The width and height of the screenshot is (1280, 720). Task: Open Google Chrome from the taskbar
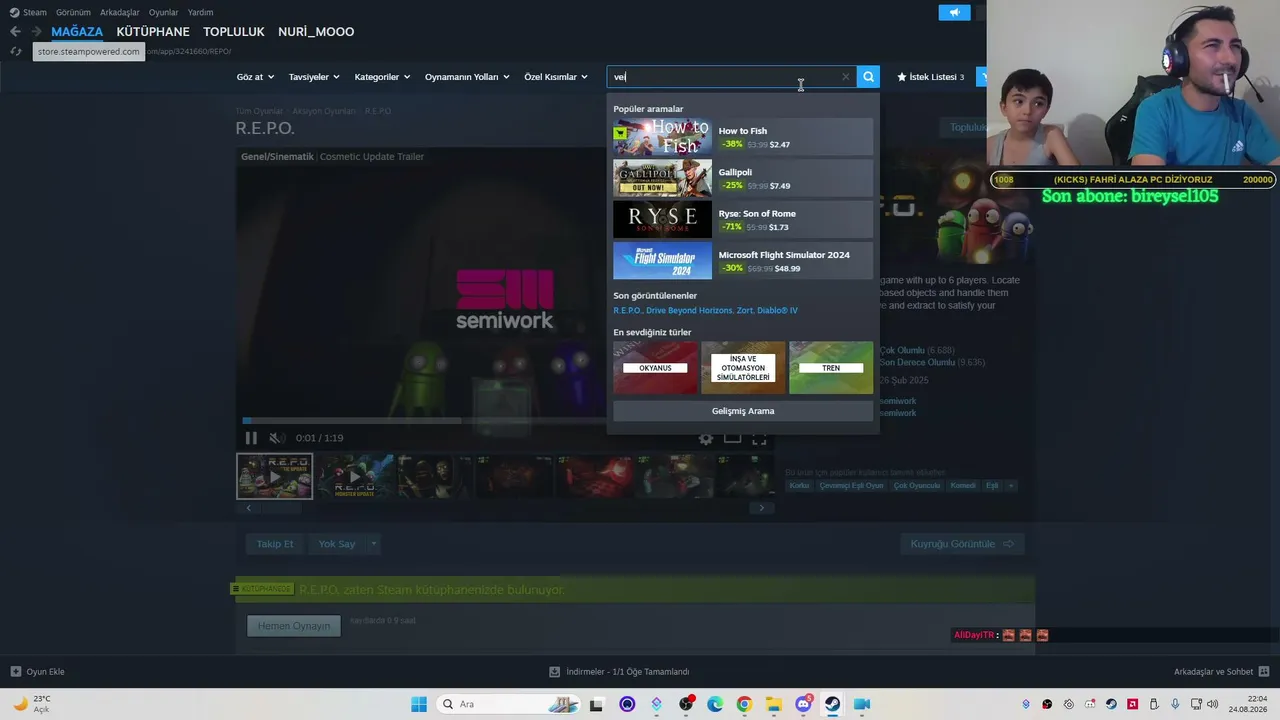pyautogui.click(x=744, y=704)
